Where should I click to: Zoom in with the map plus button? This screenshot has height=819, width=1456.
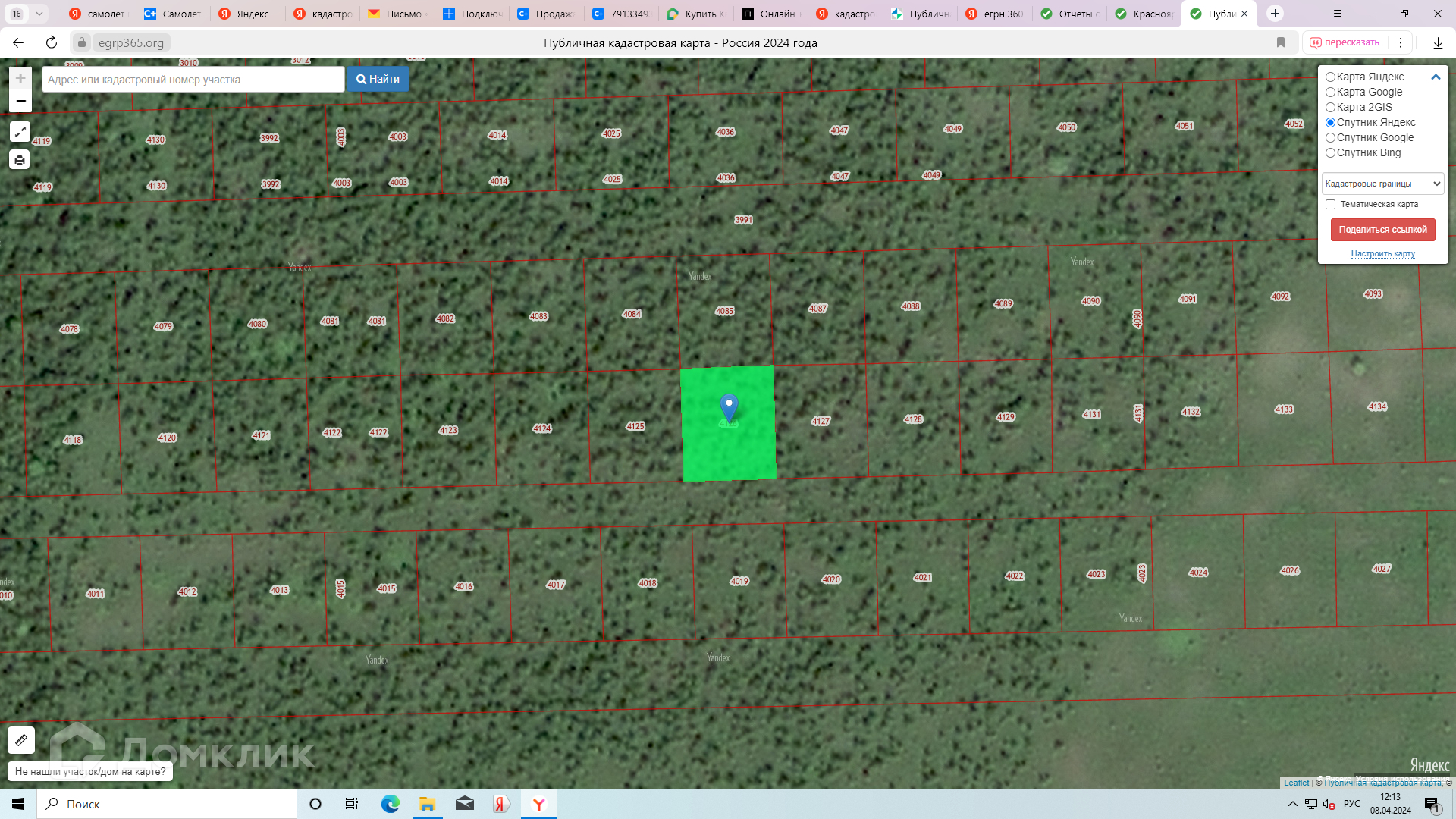pyautogui.click(x=20, y=78)
